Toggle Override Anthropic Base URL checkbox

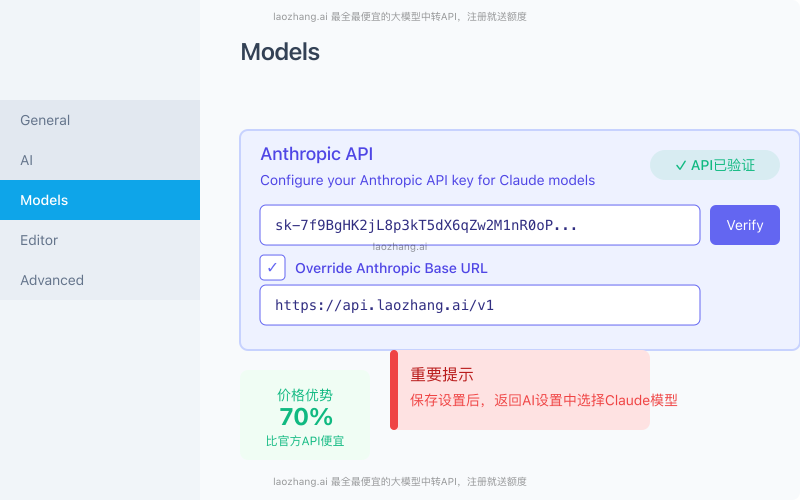point(272,267)
